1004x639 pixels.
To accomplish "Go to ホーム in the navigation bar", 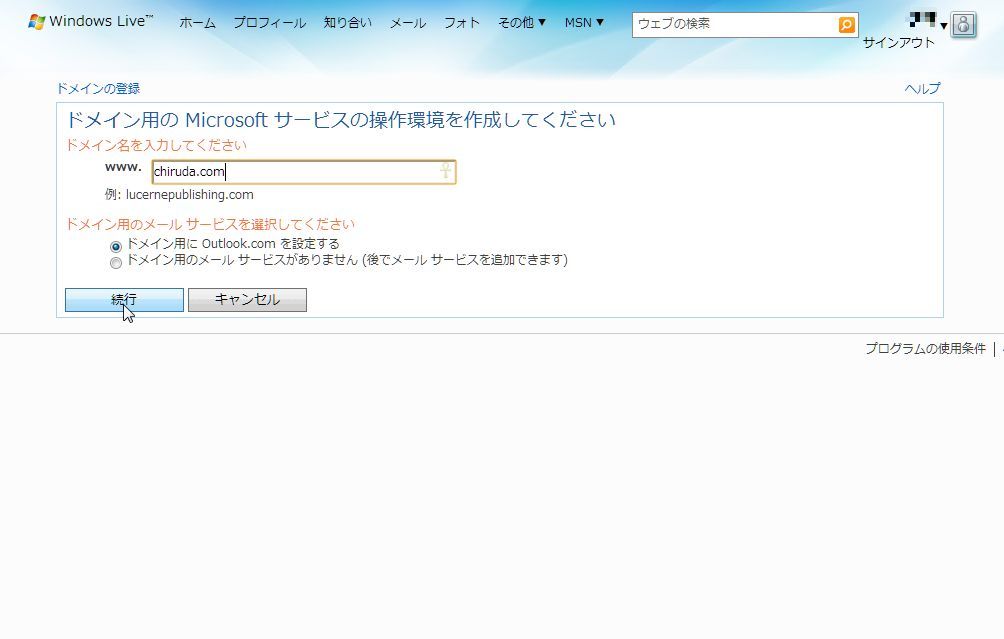I will click(x=197, y=22).
